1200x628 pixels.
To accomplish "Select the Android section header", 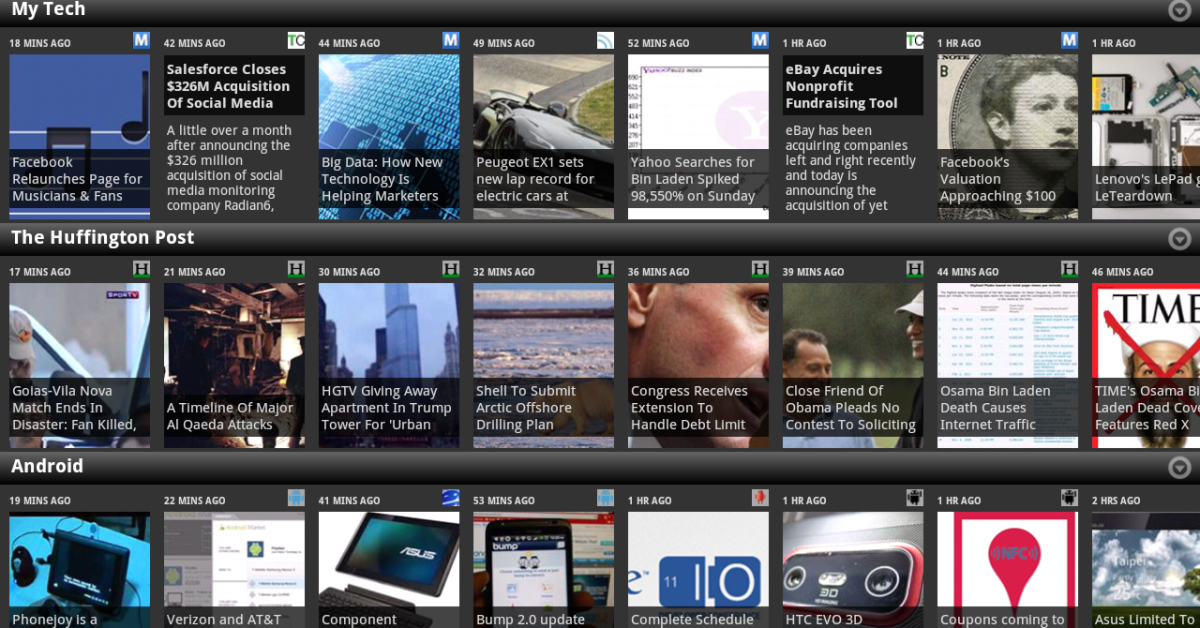I will click(x=47, y=467).
